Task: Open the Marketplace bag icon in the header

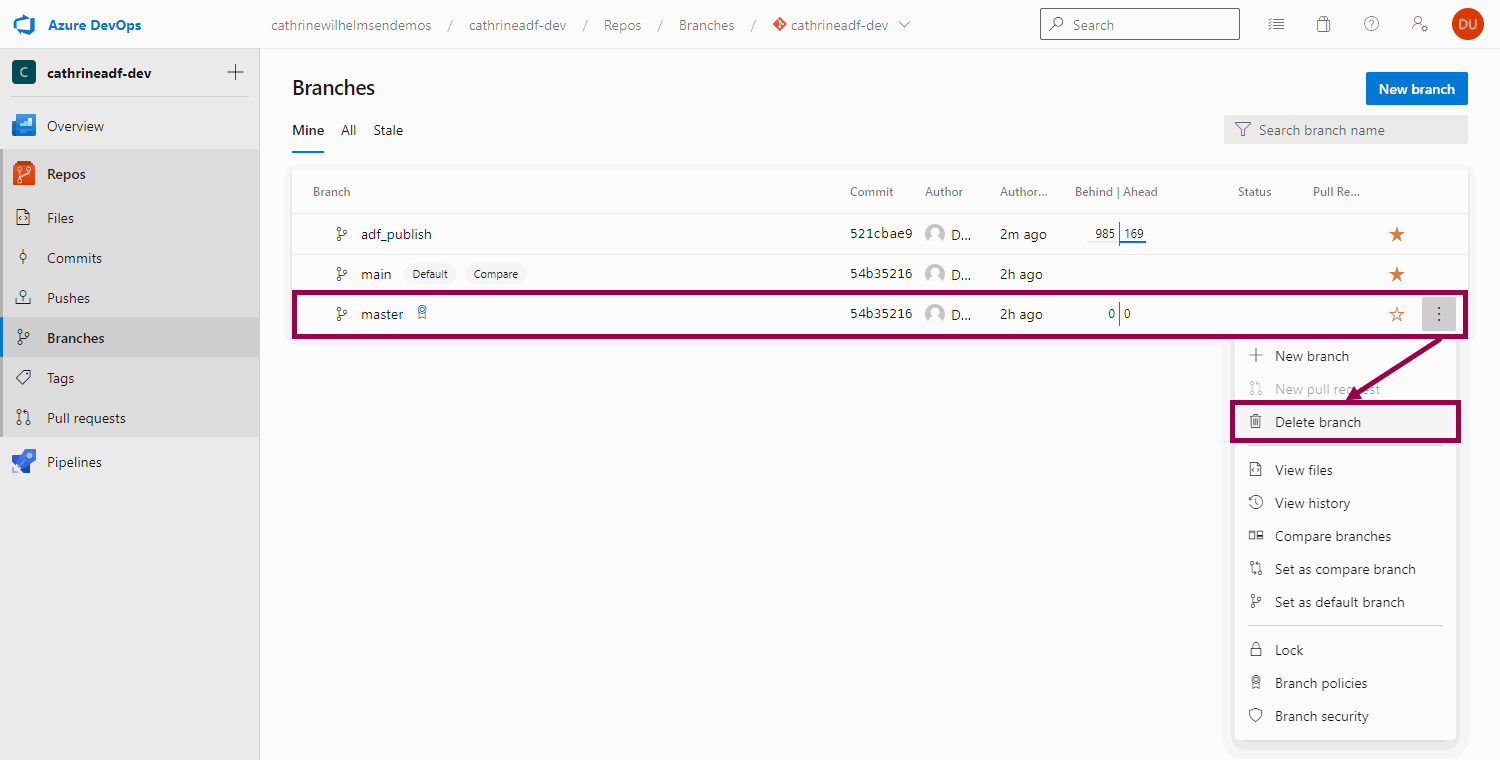Action: (1323, 23)
